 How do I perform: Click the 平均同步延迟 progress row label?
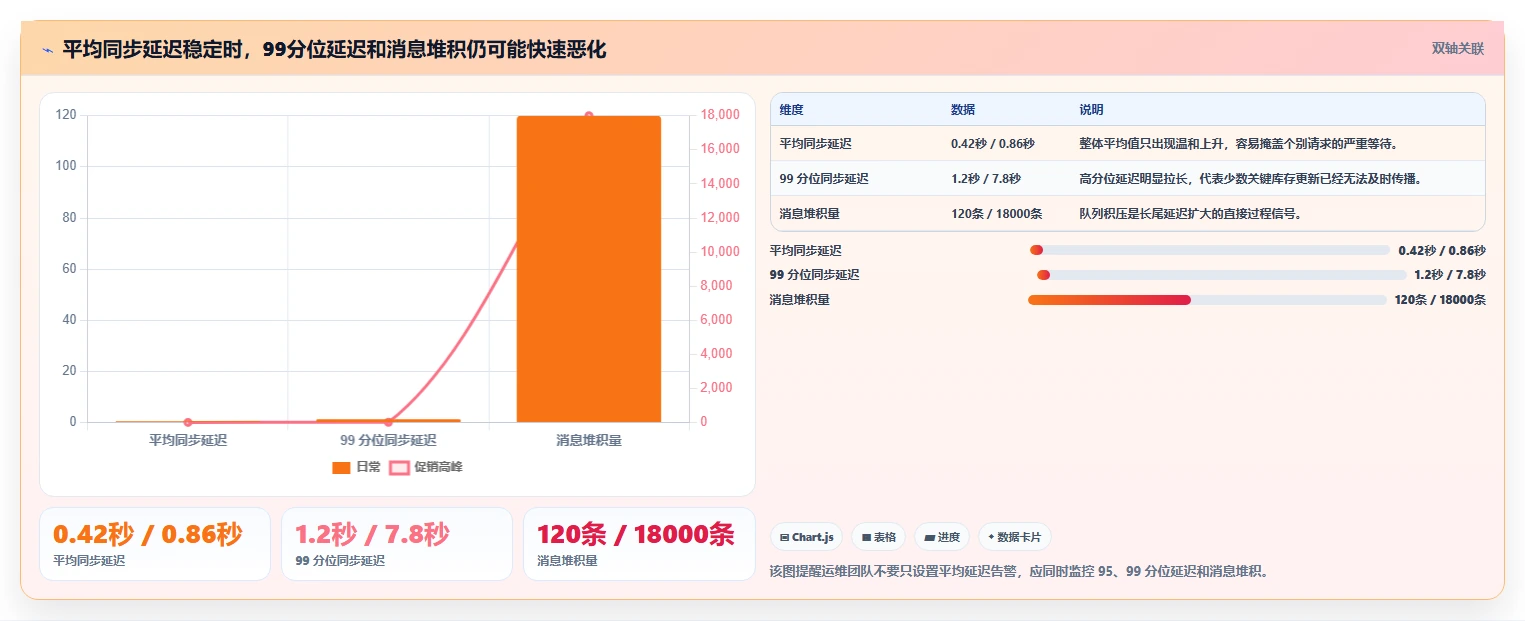(x=806, y=251)
